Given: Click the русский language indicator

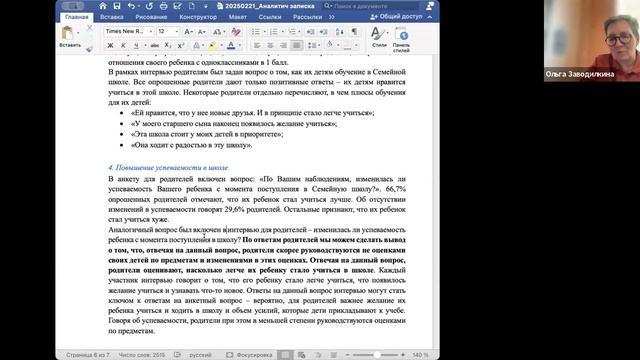Looking at the screenshot, I should coord(200,355).
